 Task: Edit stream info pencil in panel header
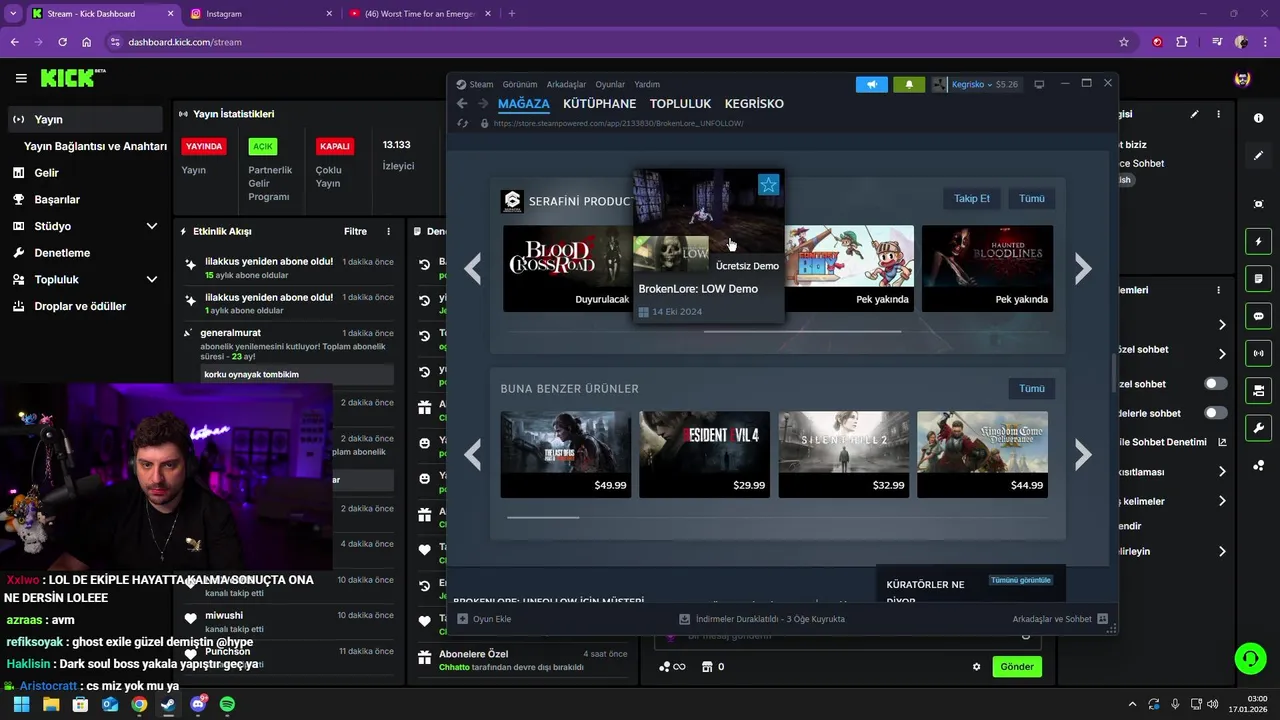coord(1194,114)
